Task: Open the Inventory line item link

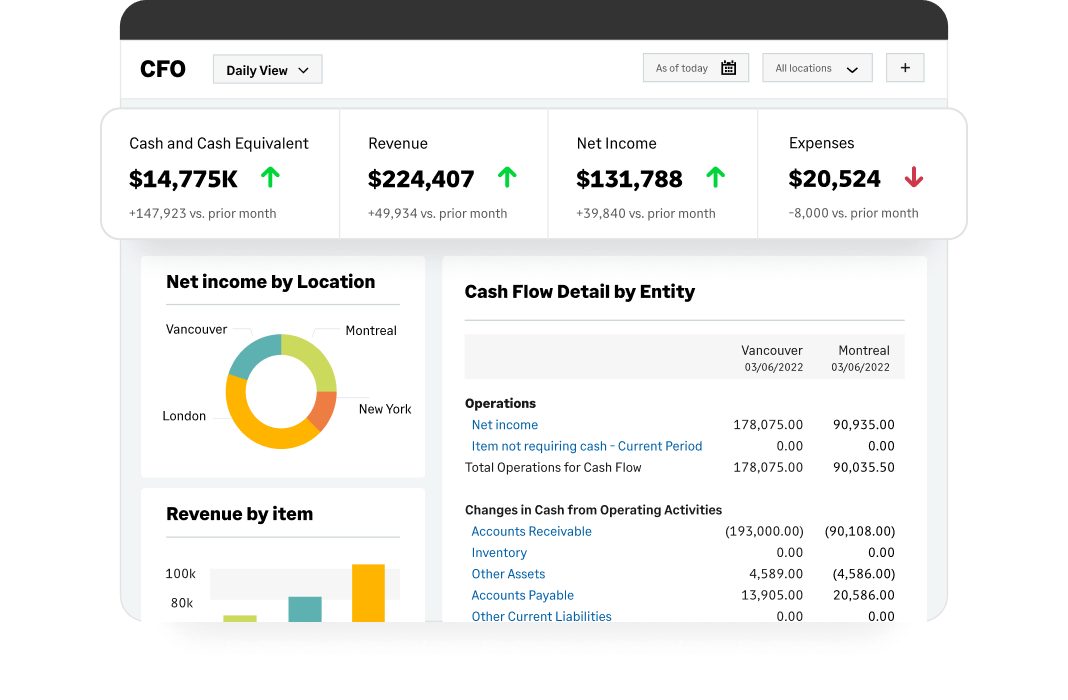Action: point(498,552)
